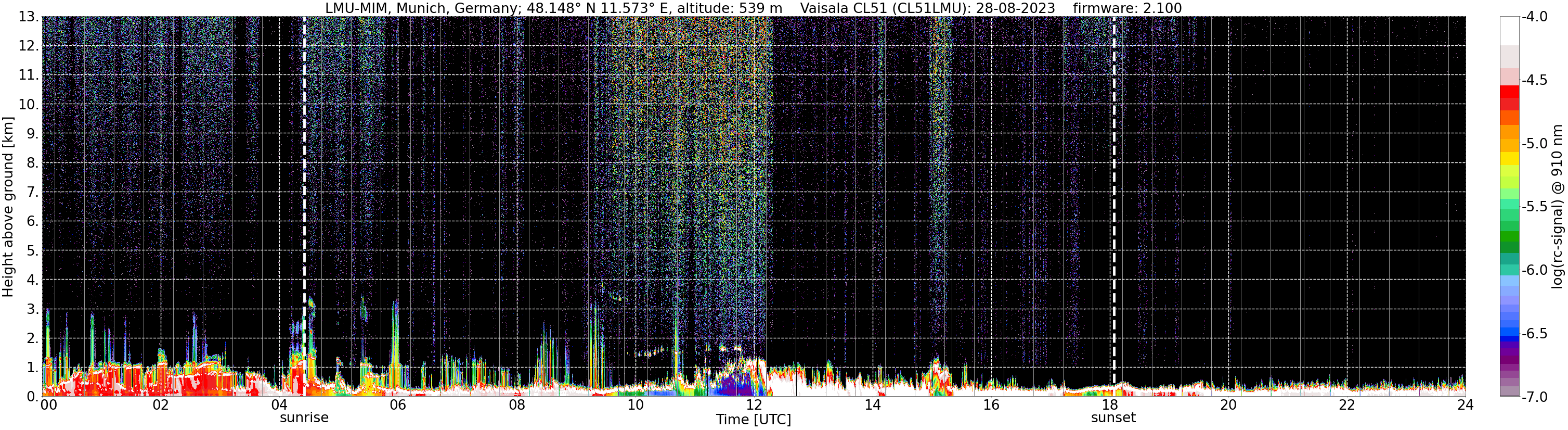Click the y-axis tick label '7.'
Image resolution: width=1568 pixels, height=430 pixels.
tap(32, 193)
